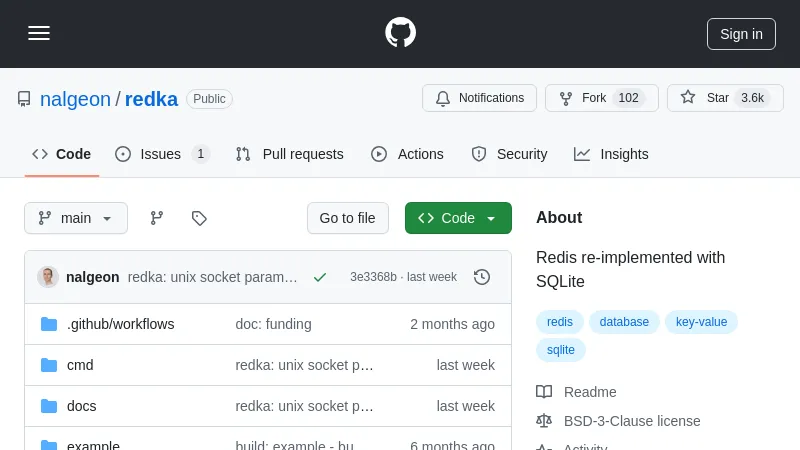Click nalgeon's avatar in commit row
The image size is (800, 450).
pyautogui.click(x=48, y=277)
